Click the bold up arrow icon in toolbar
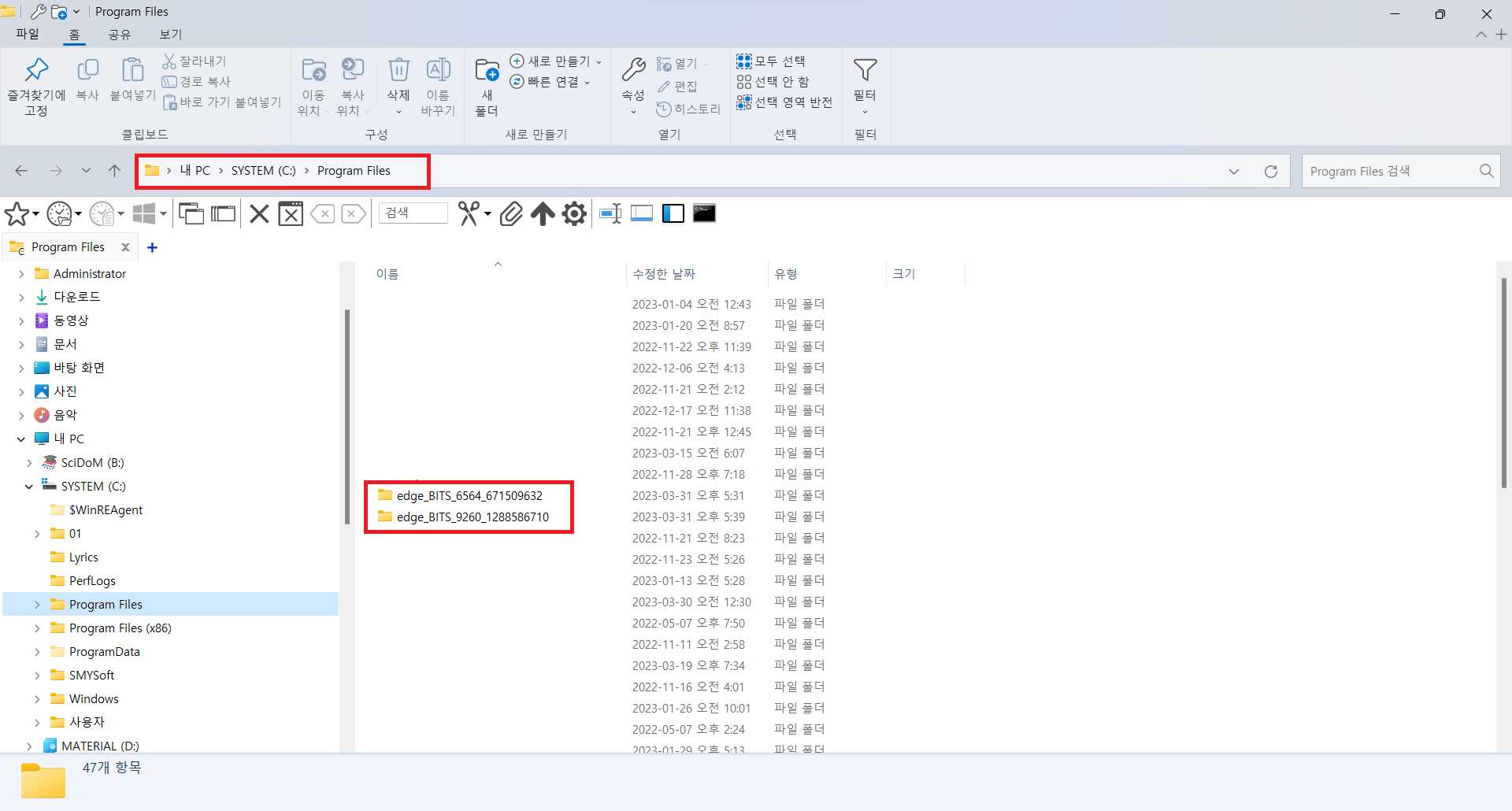Image resolution: width=1512 pixels, height=811 pixels. (543, 213)
